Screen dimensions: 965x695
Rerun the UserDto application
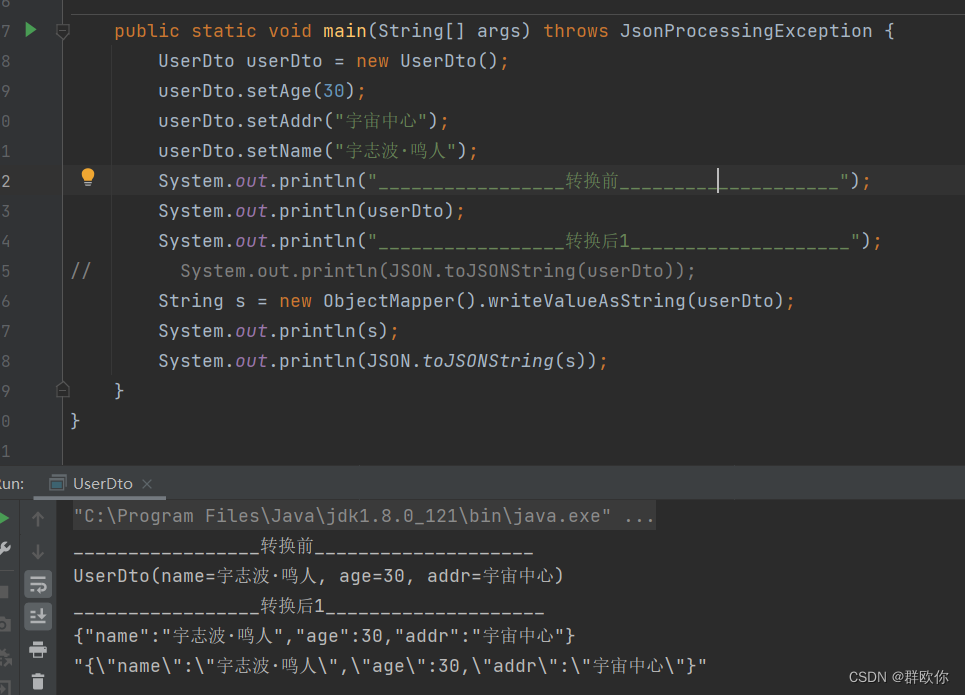click(x=6, y=518)
